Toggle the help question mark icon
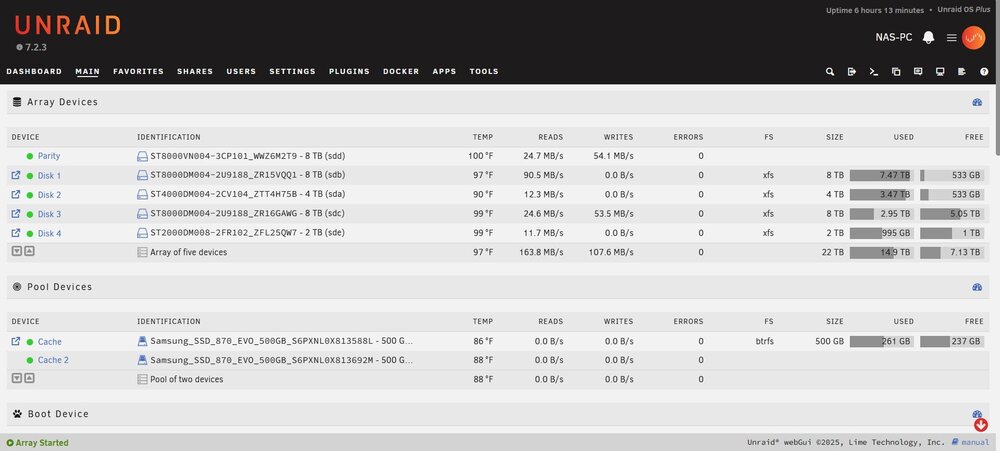1000x451 pixels. pyautogui.click(x=984, y=71)
